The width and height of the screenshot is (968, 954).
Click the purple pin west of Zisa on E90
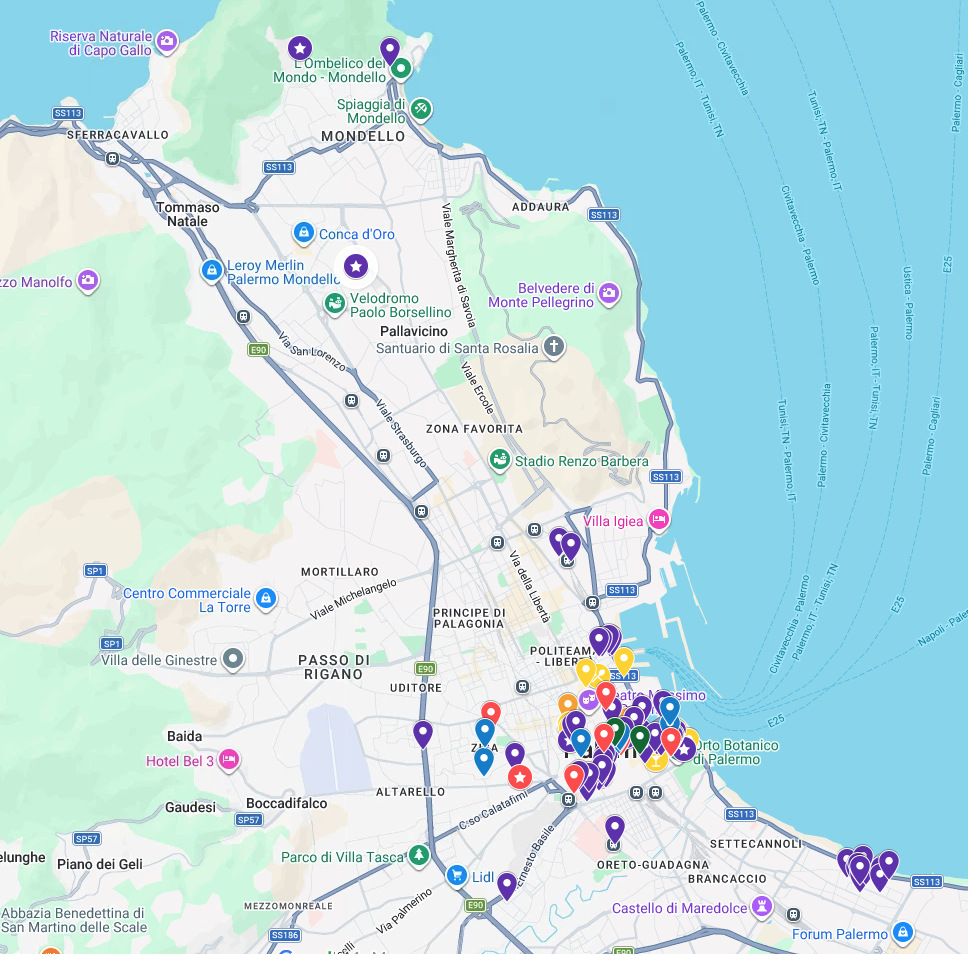coord(423,734)
